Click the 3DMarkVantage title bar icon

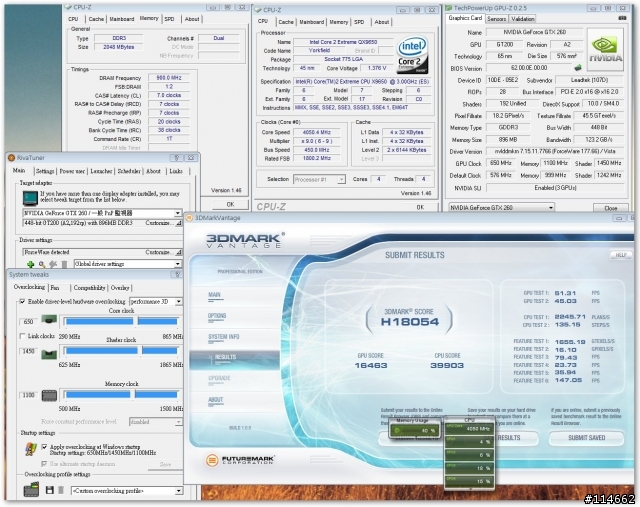pyautogui.click(x=189, y=218)
